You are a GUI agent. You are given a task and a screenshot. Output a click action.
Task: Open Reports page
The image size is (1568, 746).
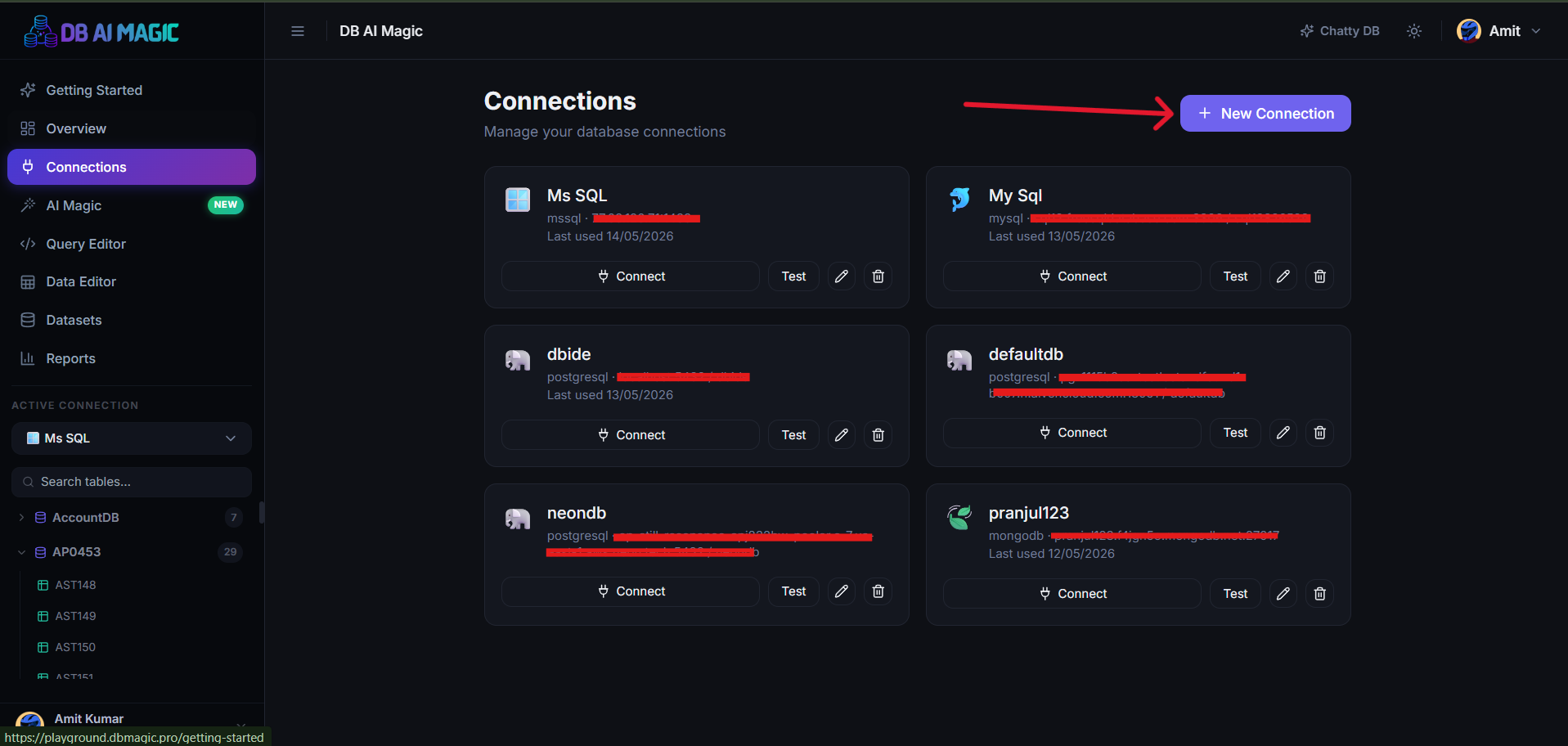[x=132, y=358]
